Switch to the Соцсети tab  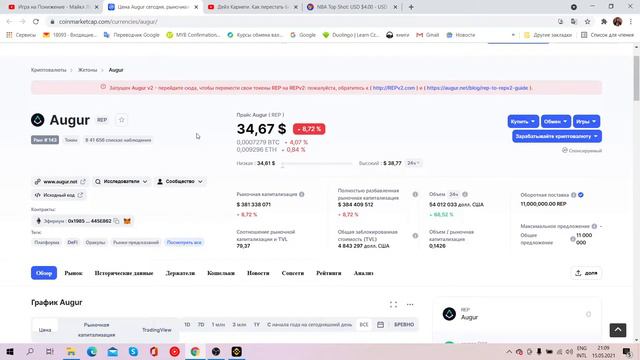click(293, 273)
